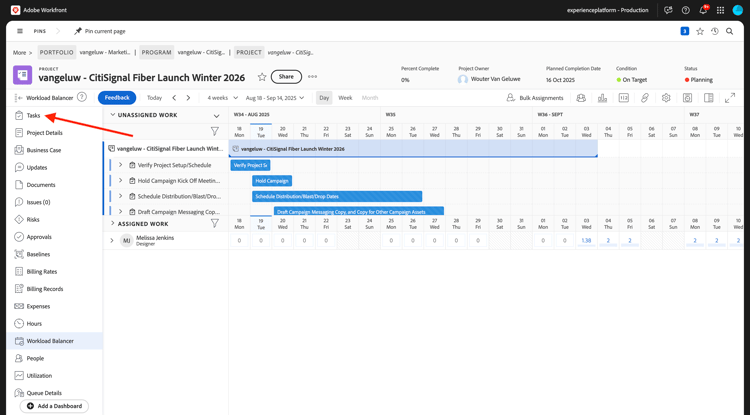Click Bulk Assignments
This screenshot has width=750, height=415.
coord(535,98)
